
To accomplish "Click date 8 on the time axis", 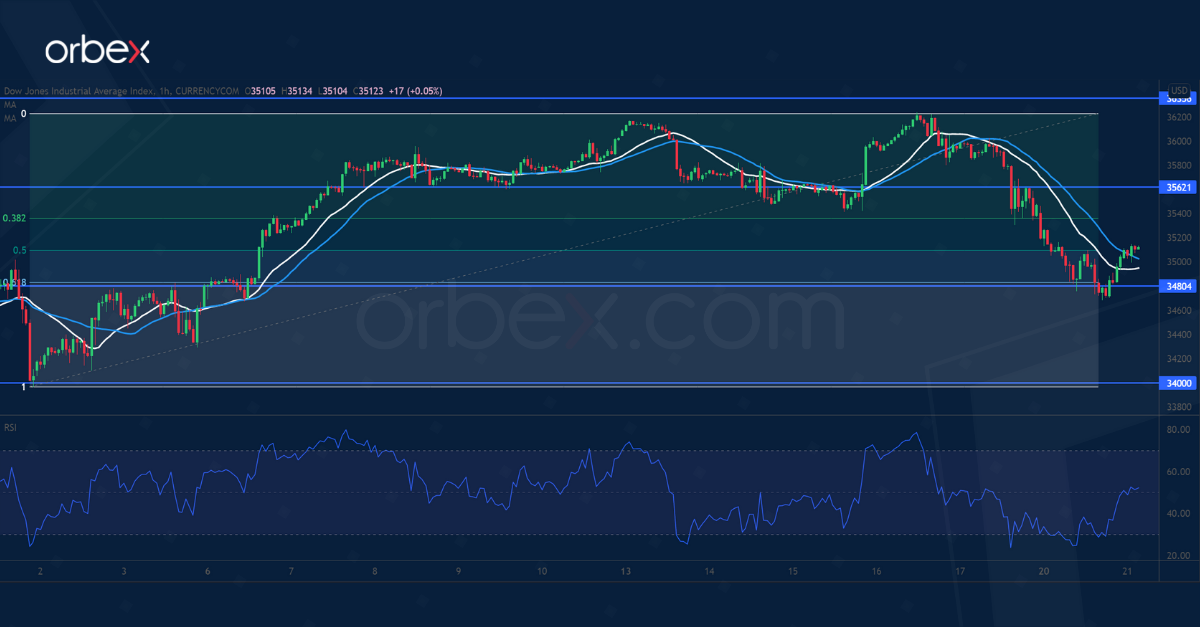I will click(x=374, y=571).
